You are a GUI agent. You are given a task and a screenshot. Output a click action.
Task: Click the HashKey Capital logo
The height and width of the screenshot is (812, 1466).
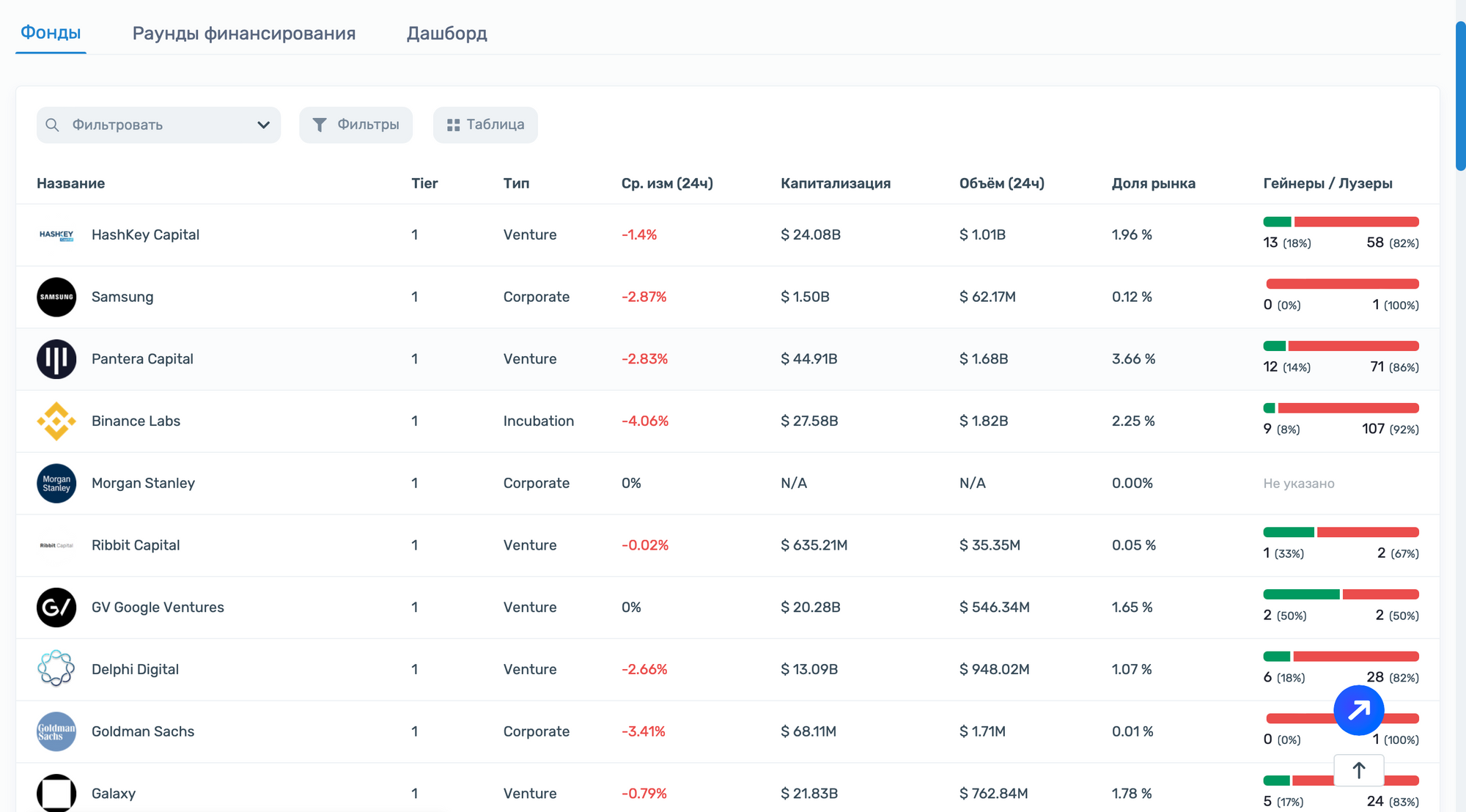point(56,235)
